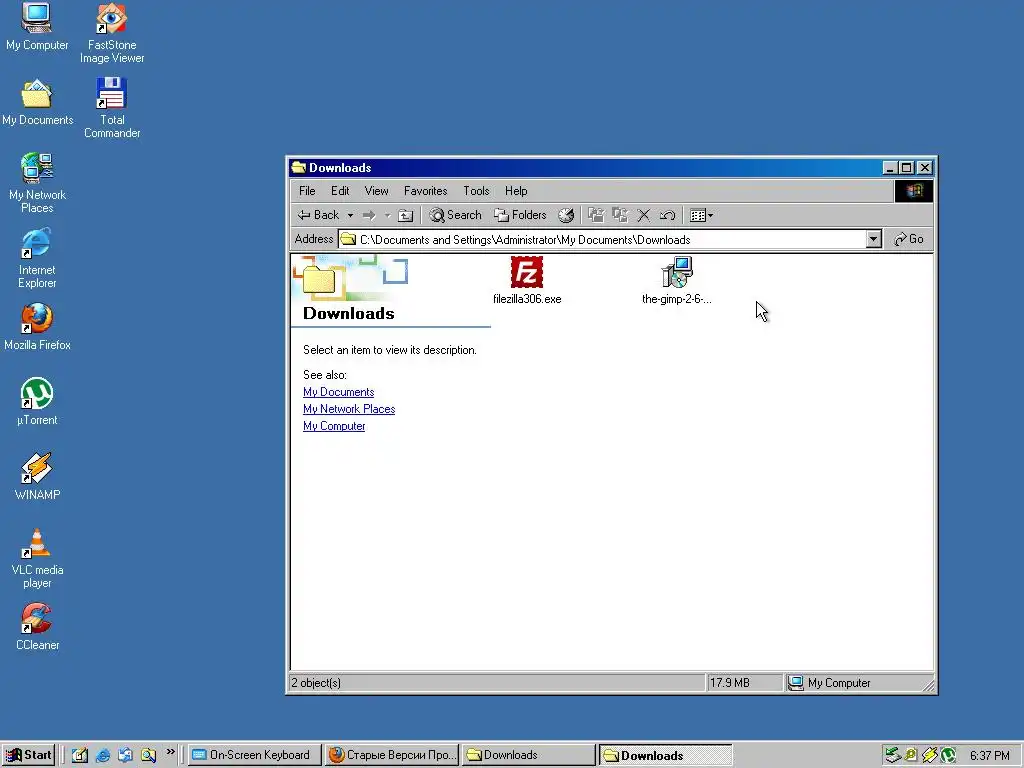
Task: Open the My Network Places link
Action: (349, 409)
